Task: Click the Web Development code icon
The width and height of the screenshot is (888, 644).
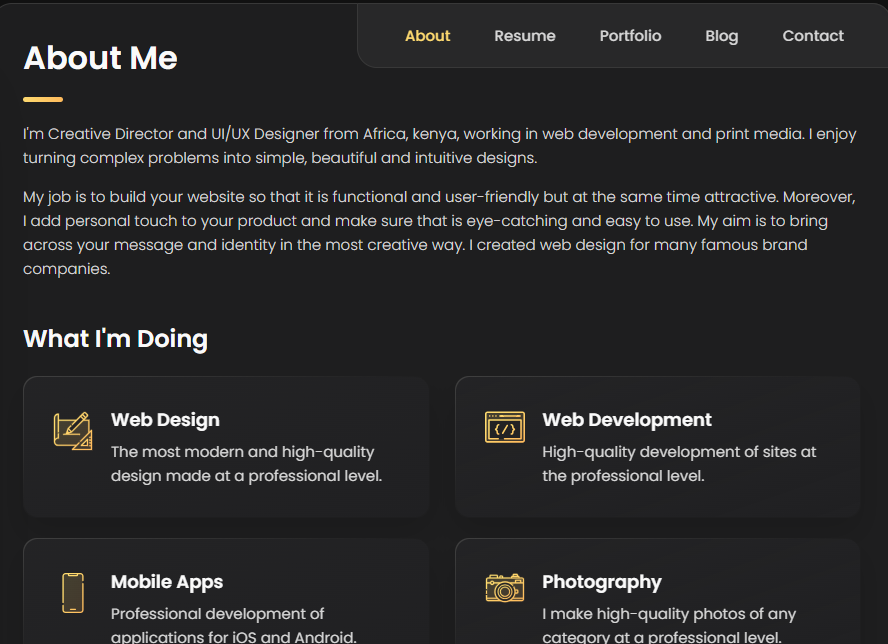Action: tap(504, 427)
